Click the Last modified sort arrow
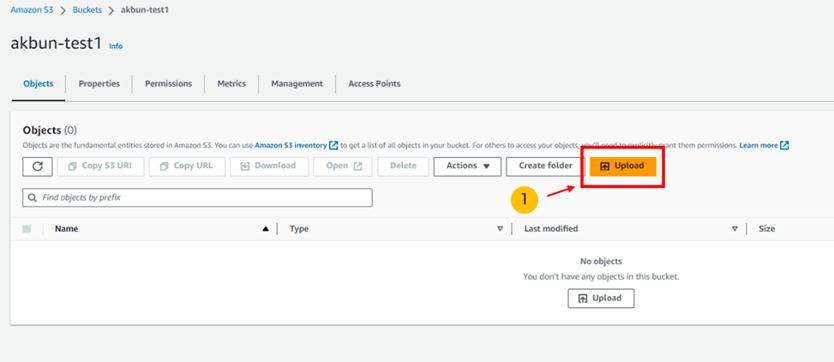 point(735,229)
